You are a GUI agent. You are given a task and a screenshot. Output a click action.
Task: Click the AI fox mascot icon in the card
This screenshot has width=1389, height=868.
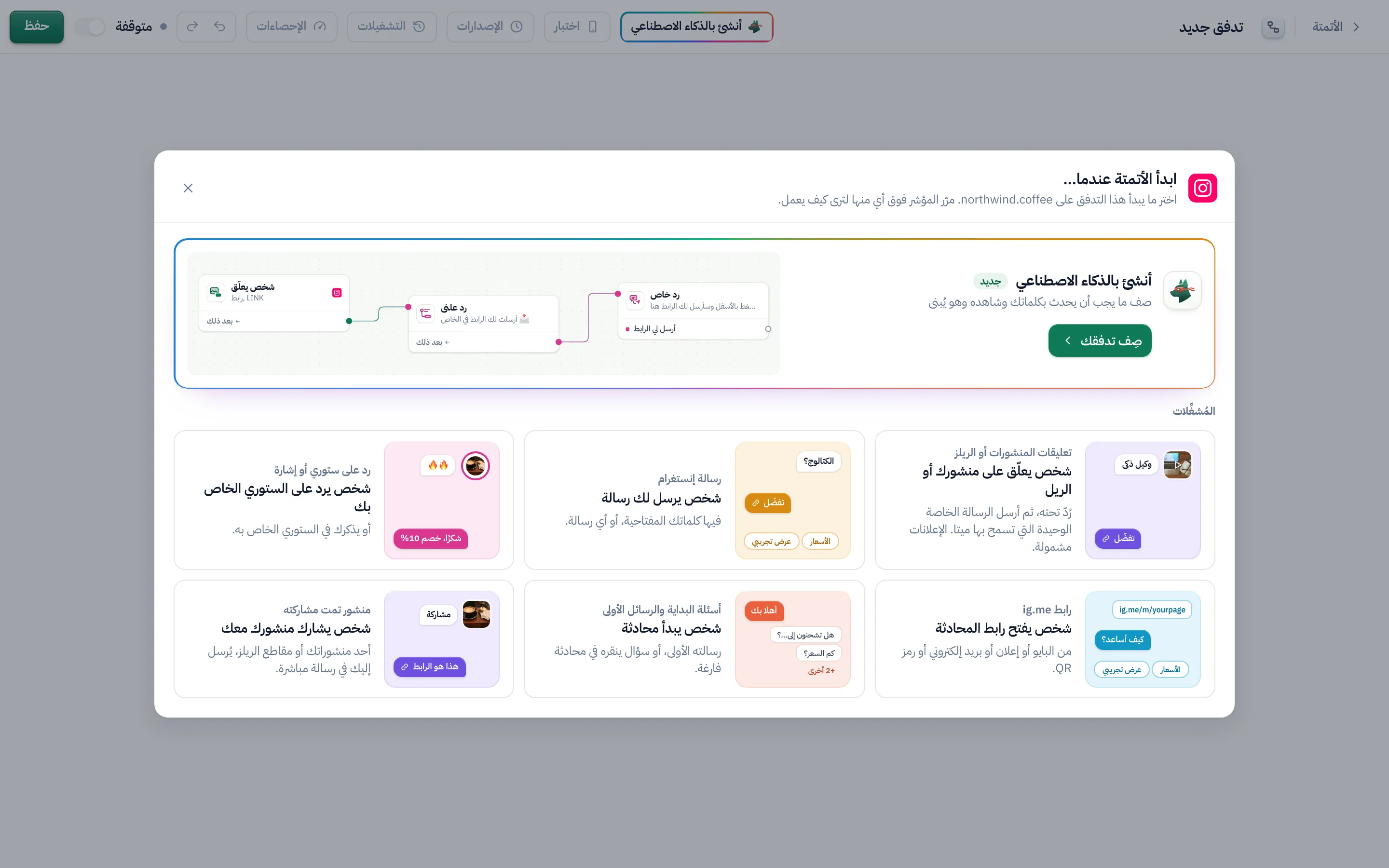(1183, 290)
